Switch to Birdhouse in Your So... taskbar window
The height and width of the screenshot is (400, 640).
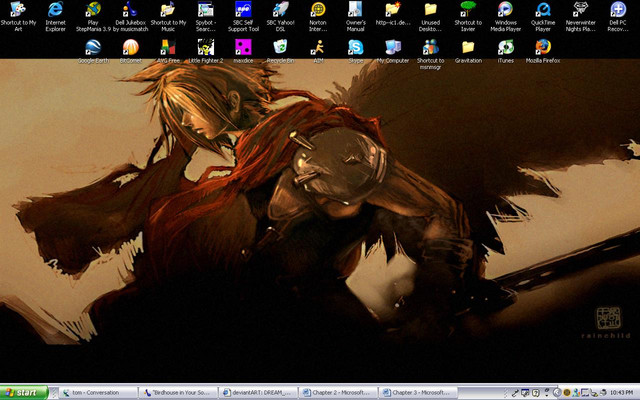coord(179,393)
